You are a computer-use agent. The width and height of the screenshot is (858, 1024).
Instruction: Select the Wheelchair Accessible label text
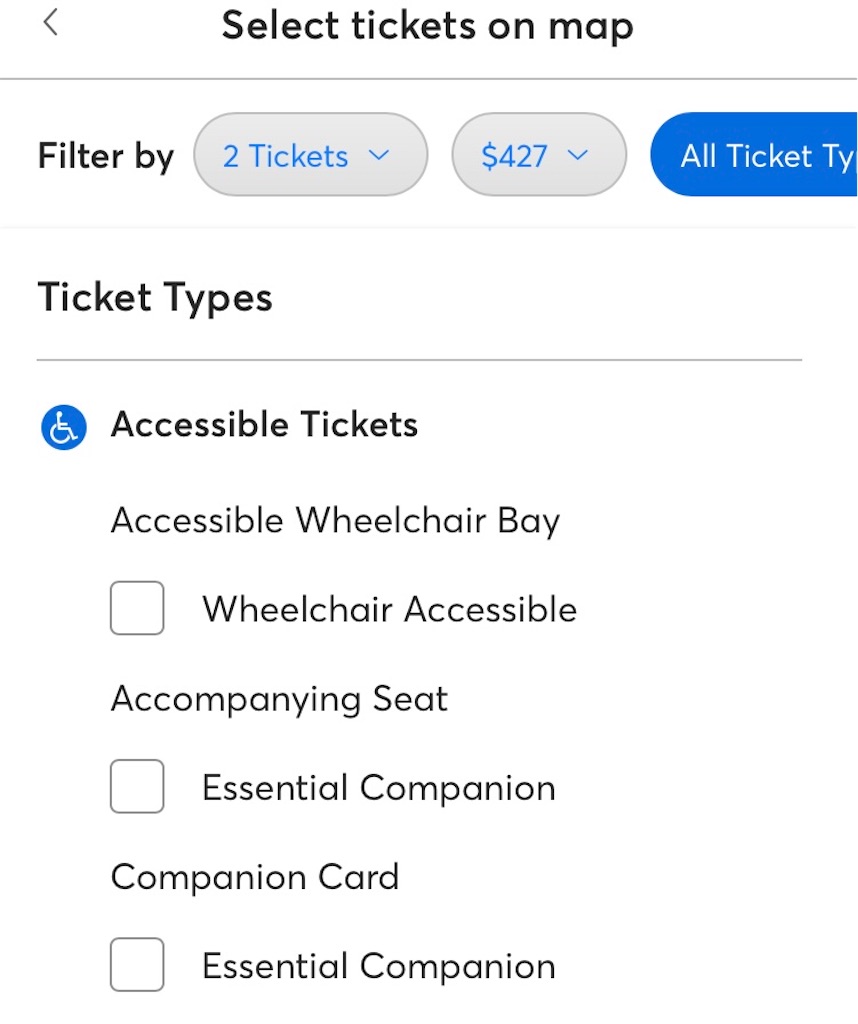click(390, 609)
